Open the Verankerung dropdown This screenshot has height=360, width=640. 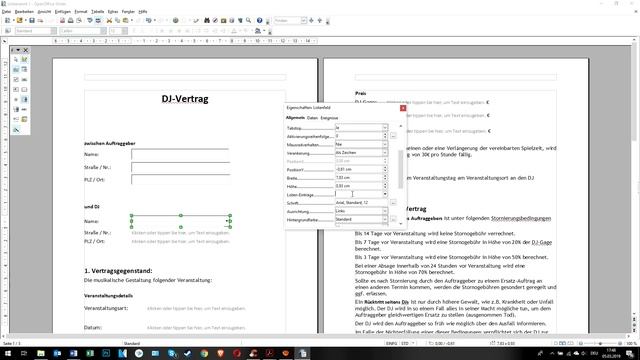point(384,153)
